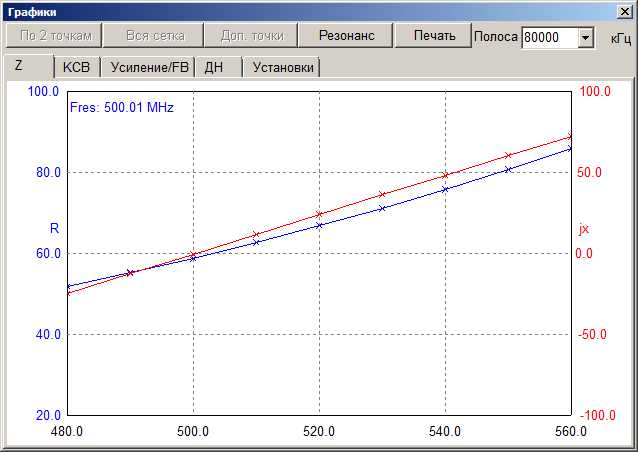Click the red jx axis label
The width and height of the screenshot is (638, 452).
tap(584, 228)
